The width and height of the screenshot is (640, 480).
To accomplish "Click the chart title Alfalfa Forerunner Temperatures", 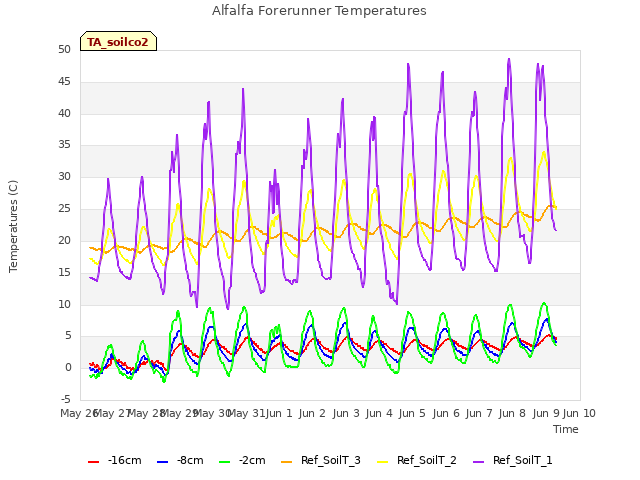I will [x=319, y=11].
